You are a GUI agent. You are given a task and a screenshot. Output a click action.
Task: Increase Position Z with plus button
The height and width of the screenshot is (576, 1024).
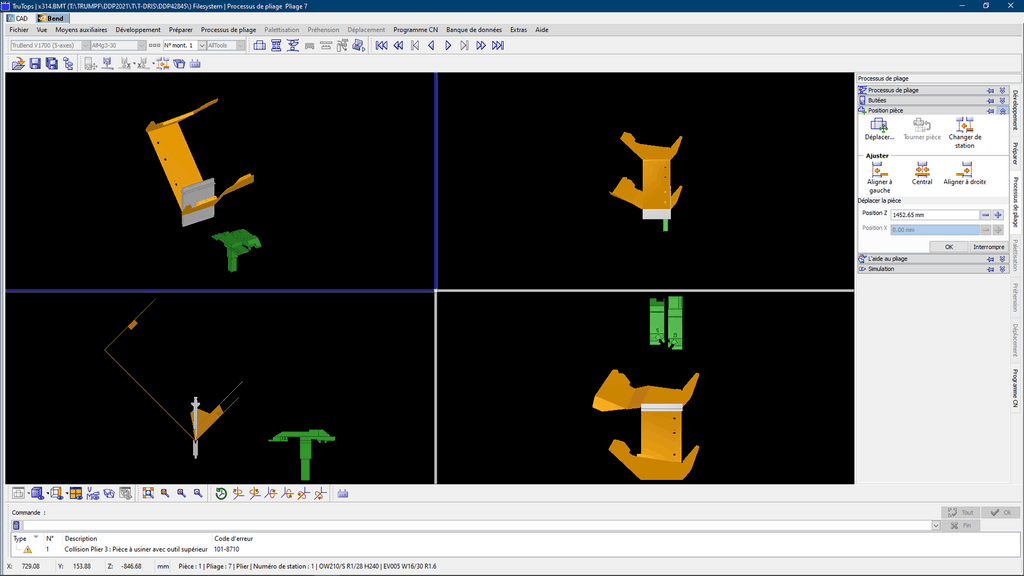coord(998,215)
